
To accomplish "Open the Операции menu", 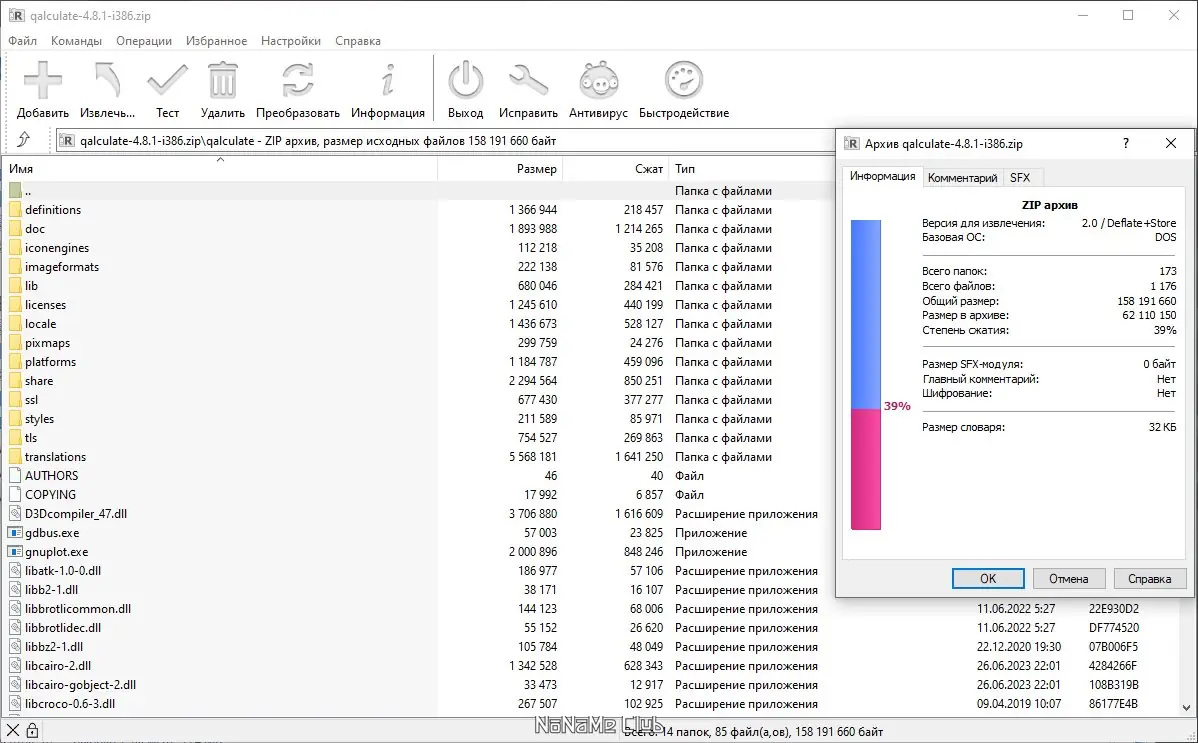I will tap(144, 41).
